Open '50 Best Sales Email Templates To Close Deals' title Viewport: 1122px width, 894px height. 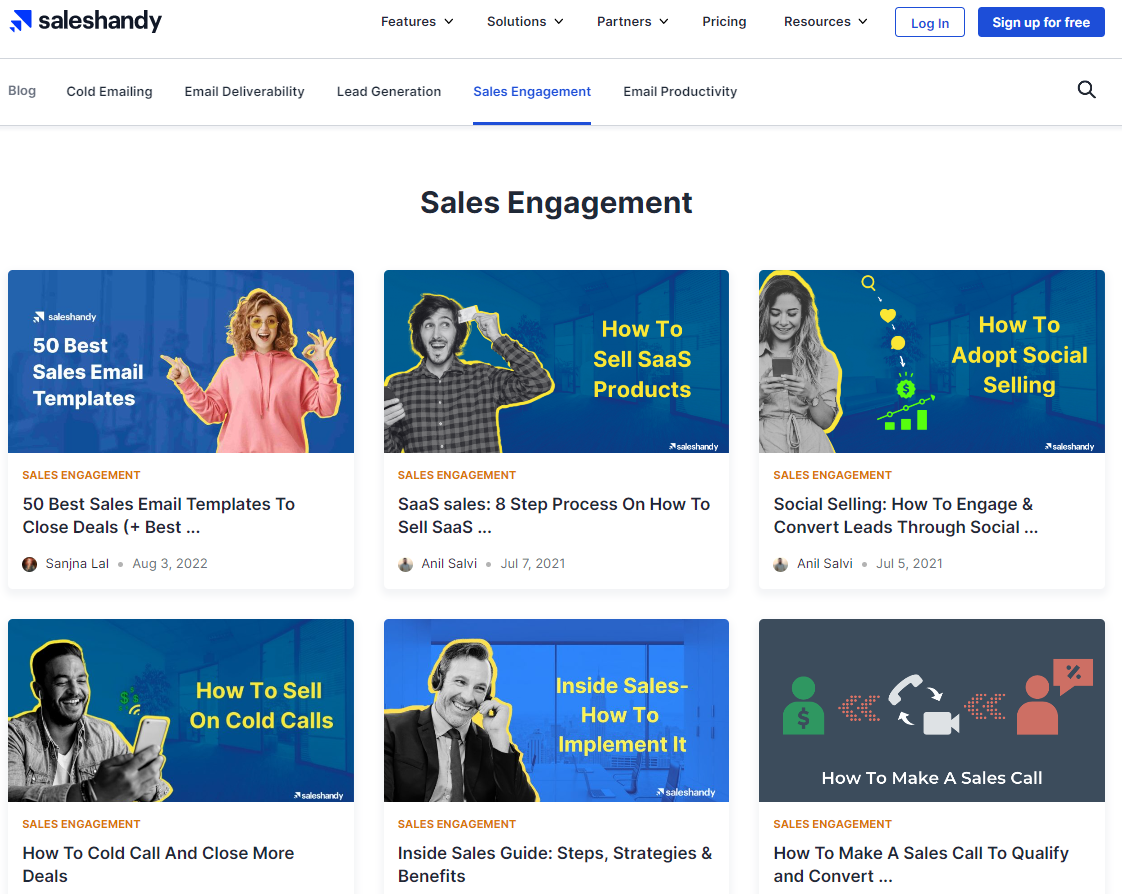[x=159, y=515]
